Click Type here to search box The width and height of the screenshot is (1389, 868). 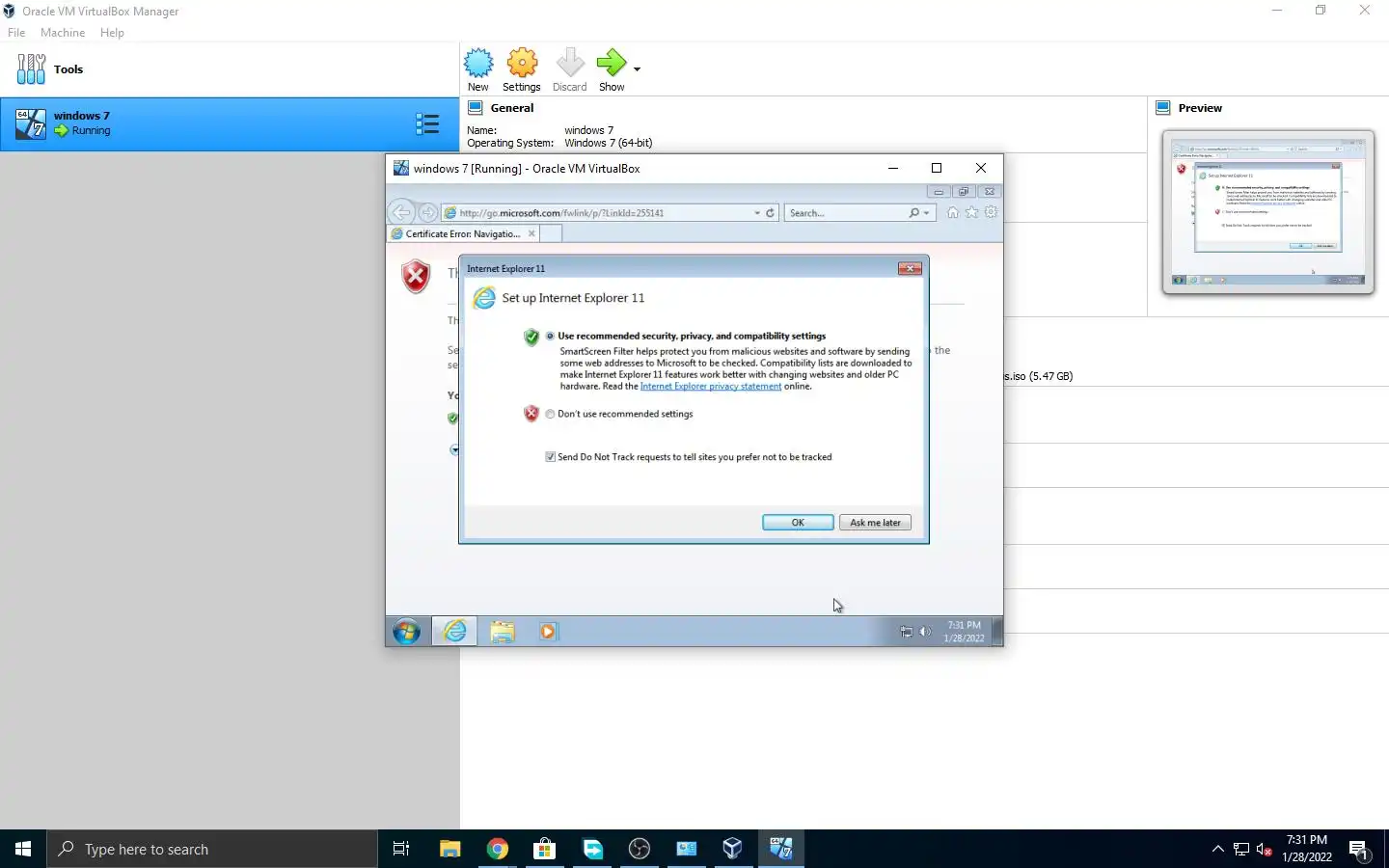tap(212, 849)
